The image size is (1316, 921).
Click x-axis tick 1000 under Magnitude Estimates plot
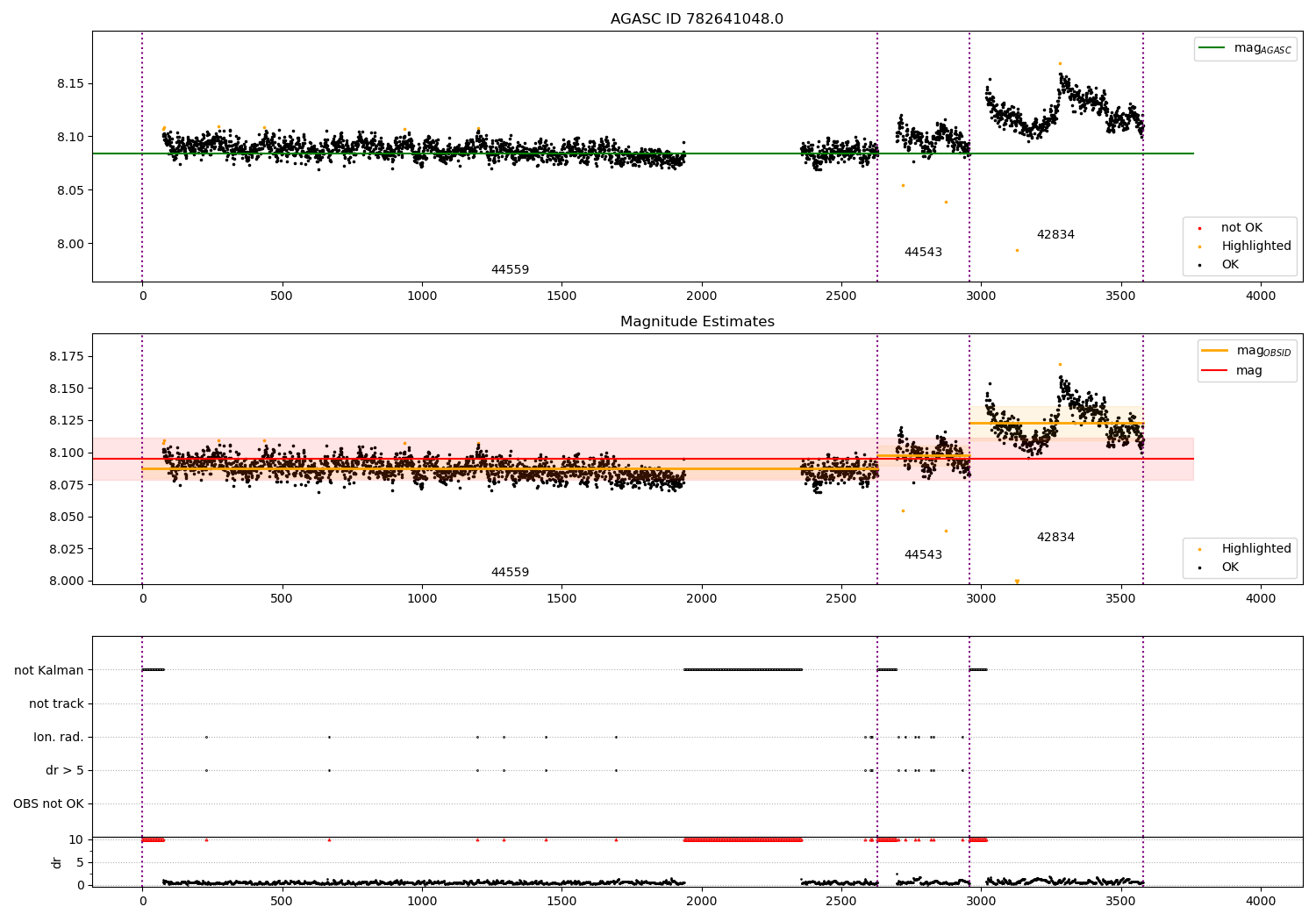pyautogui.click(x=422, y=599)
